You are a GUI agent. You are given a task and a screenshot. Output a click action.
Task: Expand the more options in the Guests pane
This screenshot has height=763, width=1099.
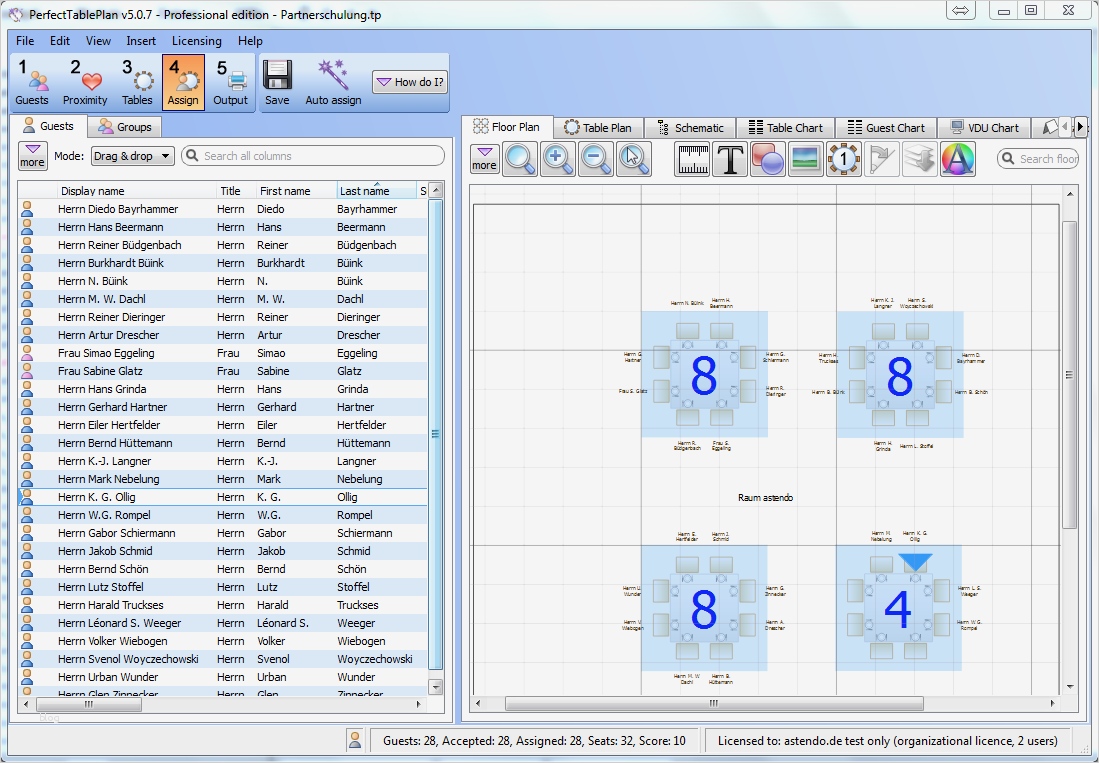tap(31, 155)
